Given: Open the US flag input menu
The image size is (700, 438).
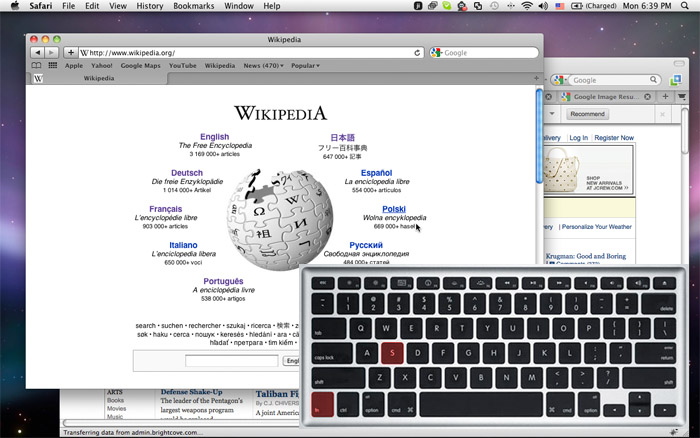Looking at the screenshot, I should [560, 6].
